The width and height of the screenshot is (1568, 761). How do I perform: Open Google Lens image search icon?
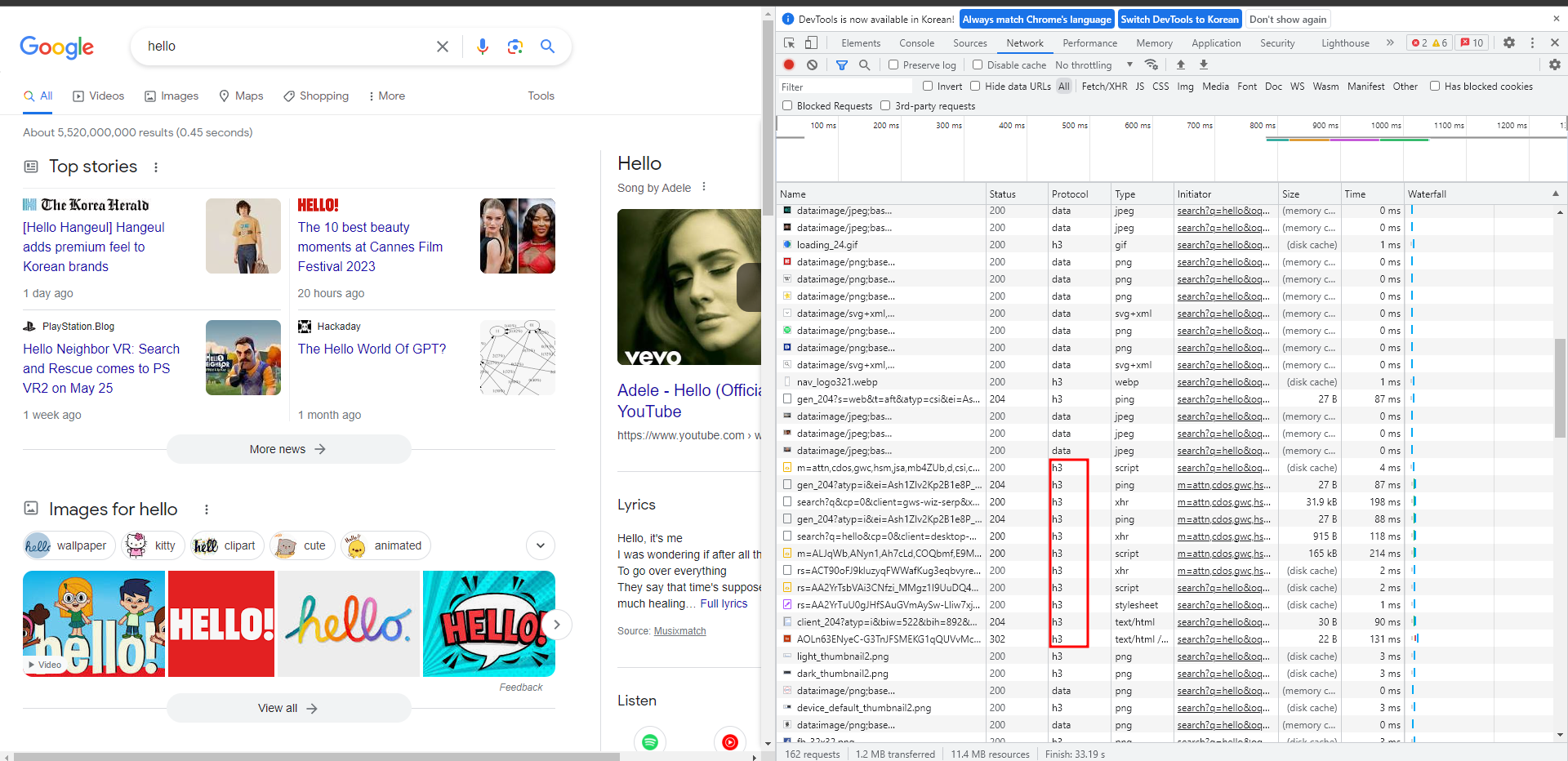tap(514, 47)
